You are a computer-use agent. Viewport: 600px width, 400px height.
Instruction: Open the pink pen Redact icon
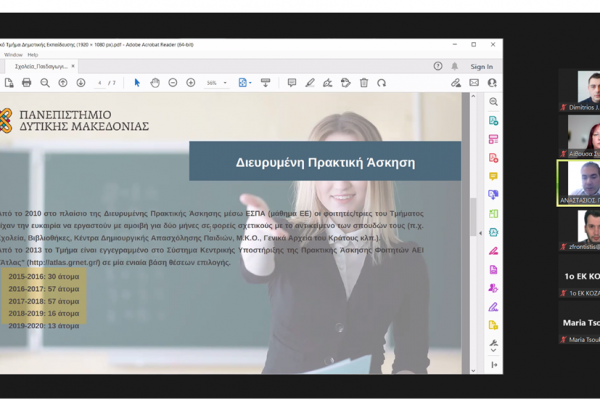[x=494, y=251]
